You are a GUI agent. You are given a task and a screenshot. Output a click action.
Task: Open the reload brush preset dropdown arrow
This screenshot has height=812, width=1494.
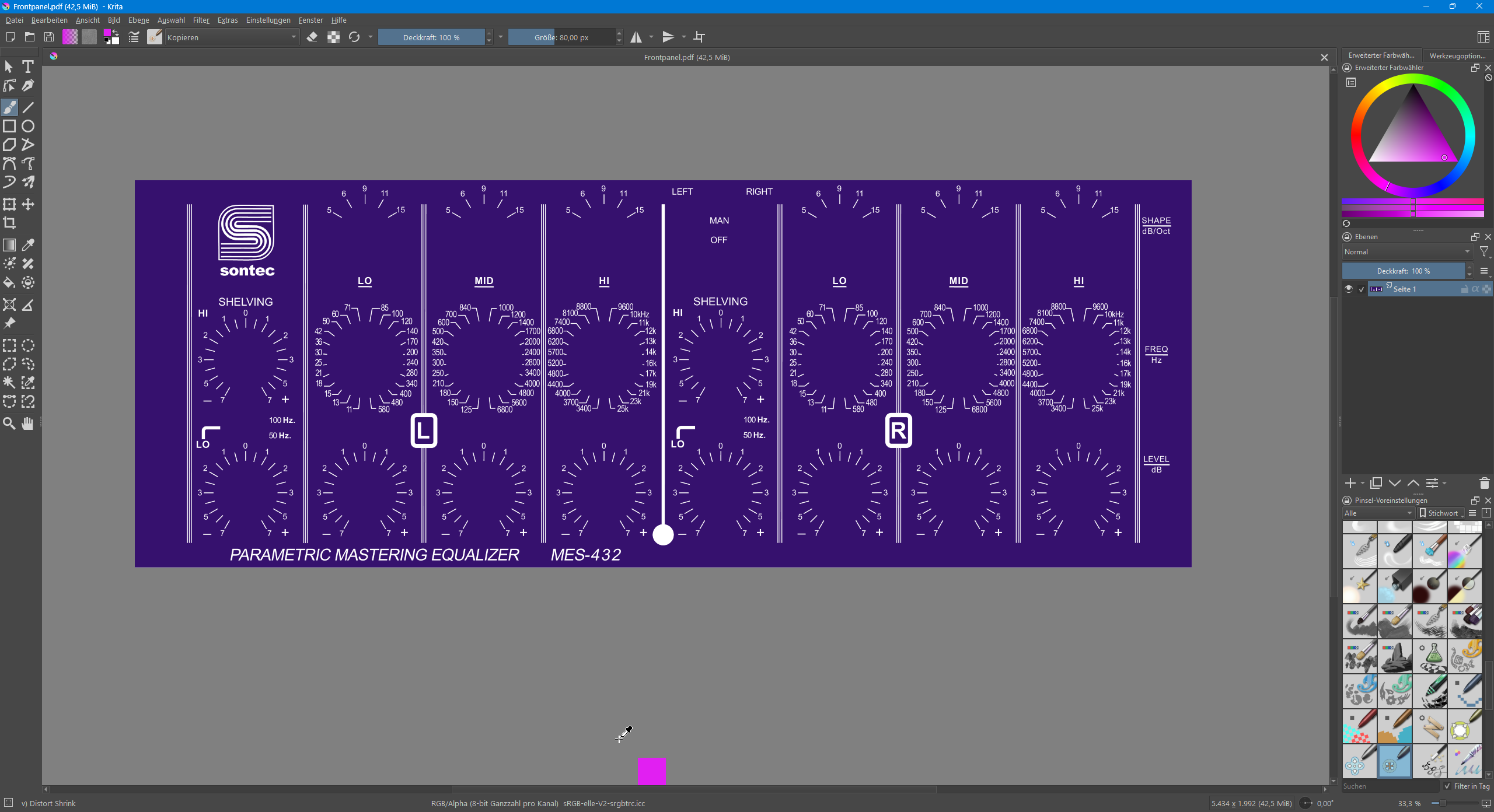tap(370, 37)
